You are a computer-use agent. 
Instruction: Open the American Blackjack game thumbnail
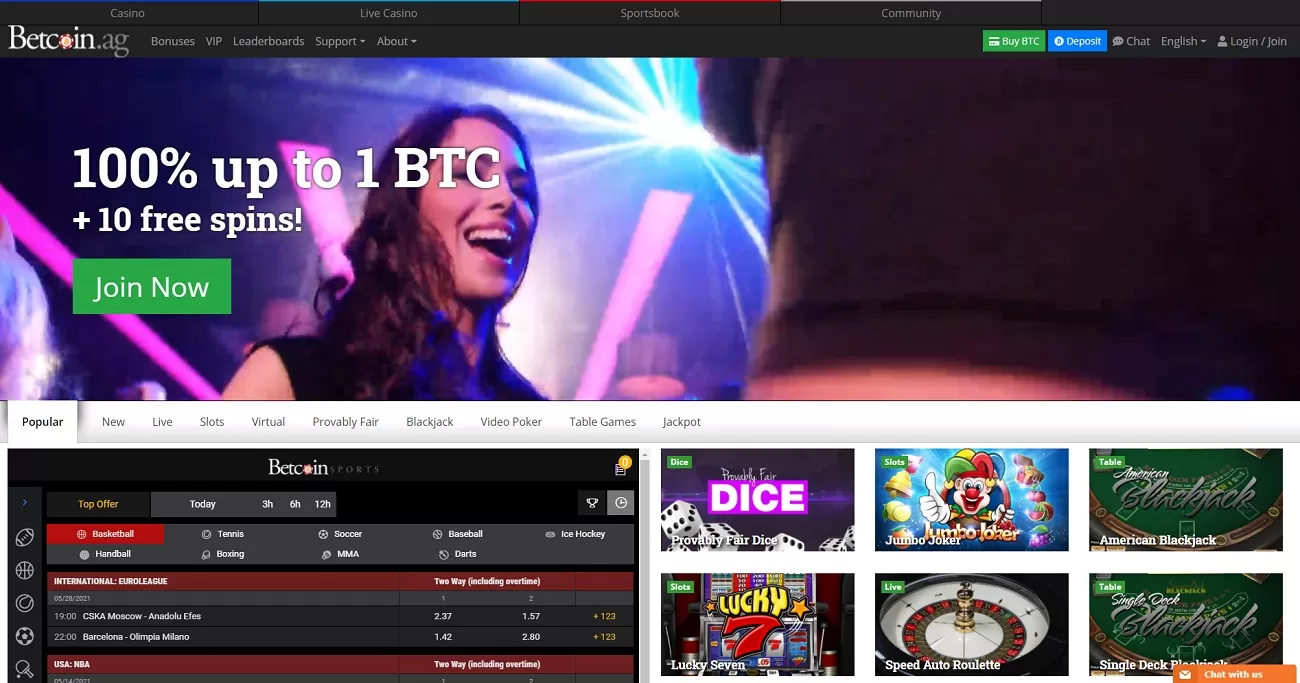(1186, 500)
